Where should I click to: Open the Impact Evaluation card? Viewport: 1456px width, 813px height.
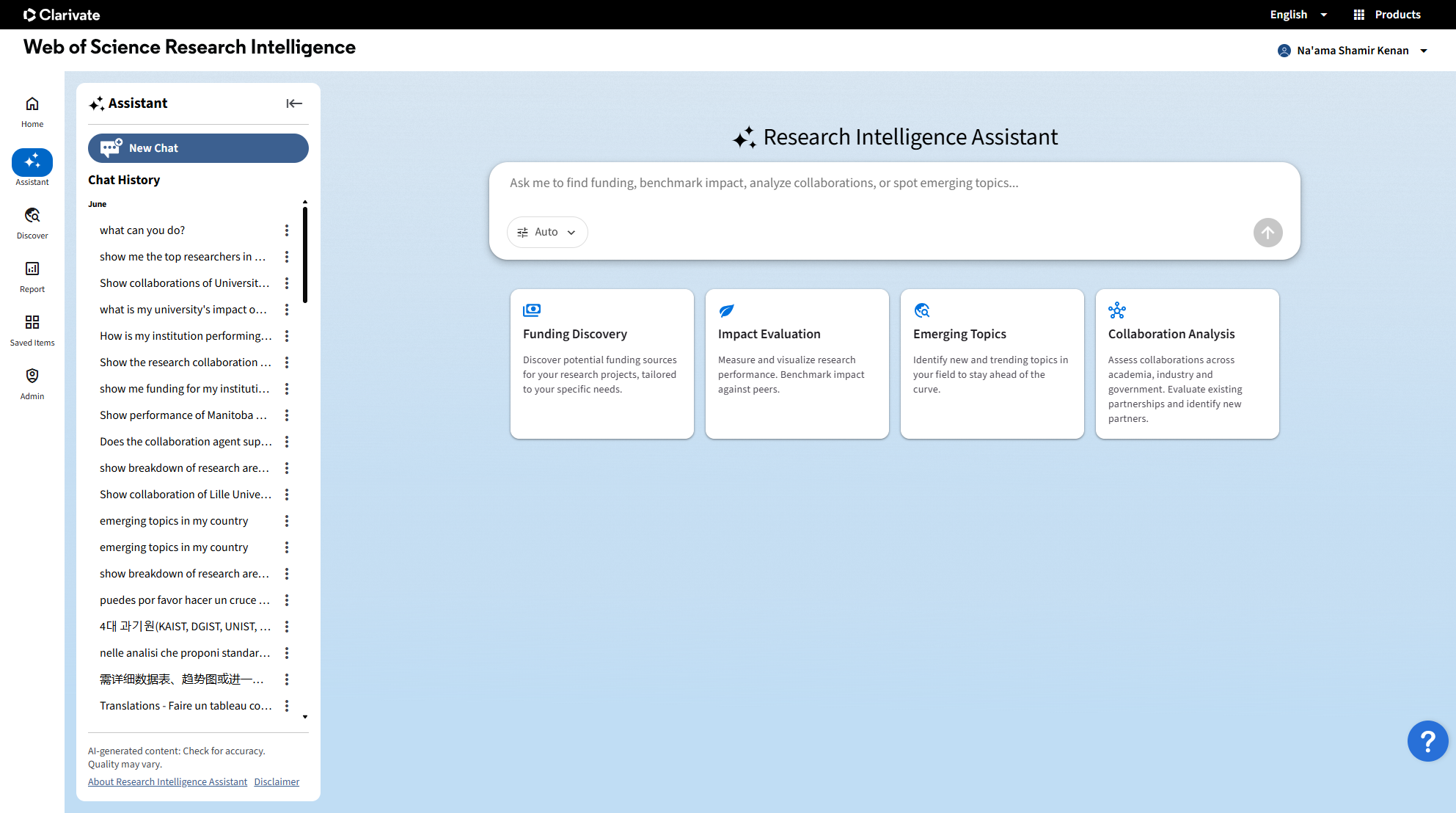[x=797, y=364]
